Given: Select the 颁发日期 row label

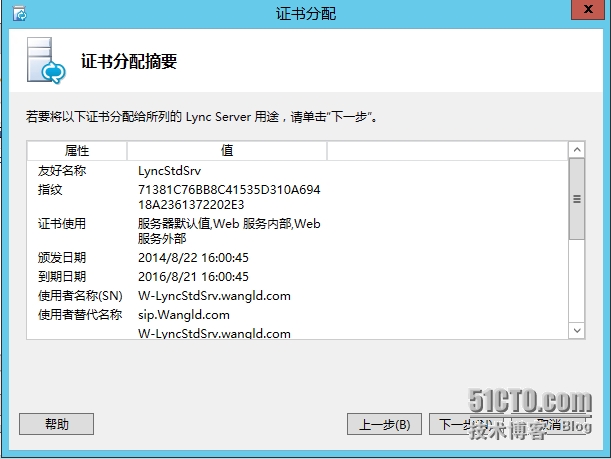Looking at the screenshot, I should [x=62, y=258].
